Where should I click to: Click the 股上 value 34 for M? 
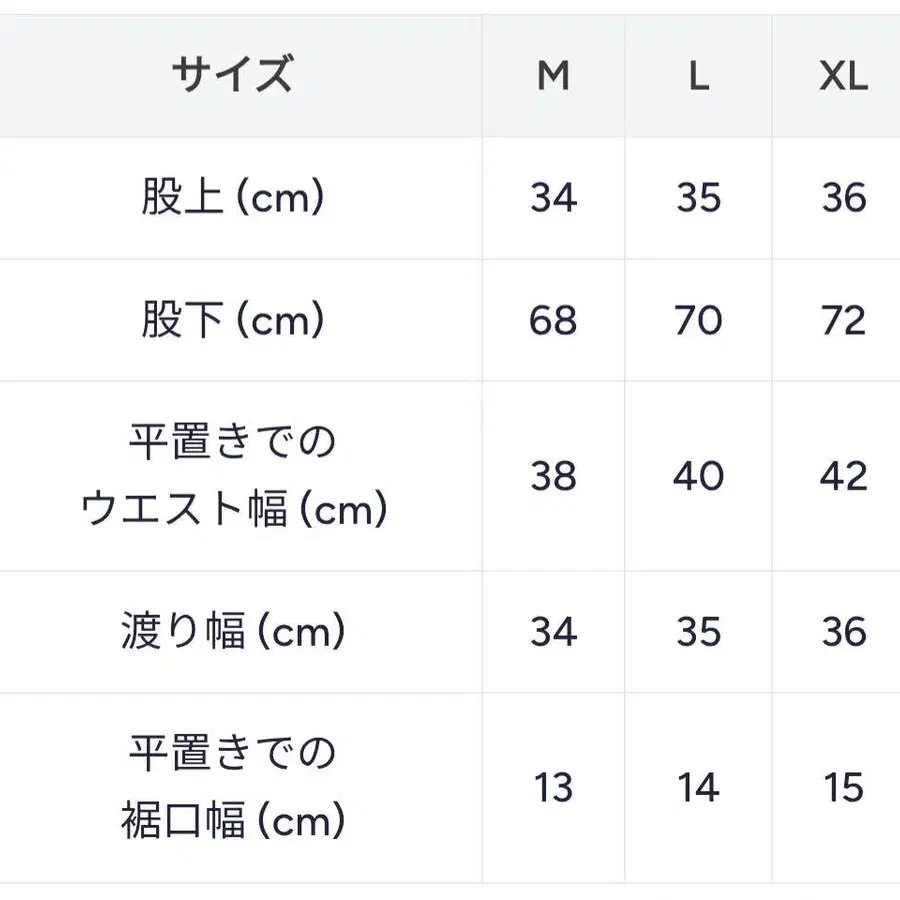(553, 198)
